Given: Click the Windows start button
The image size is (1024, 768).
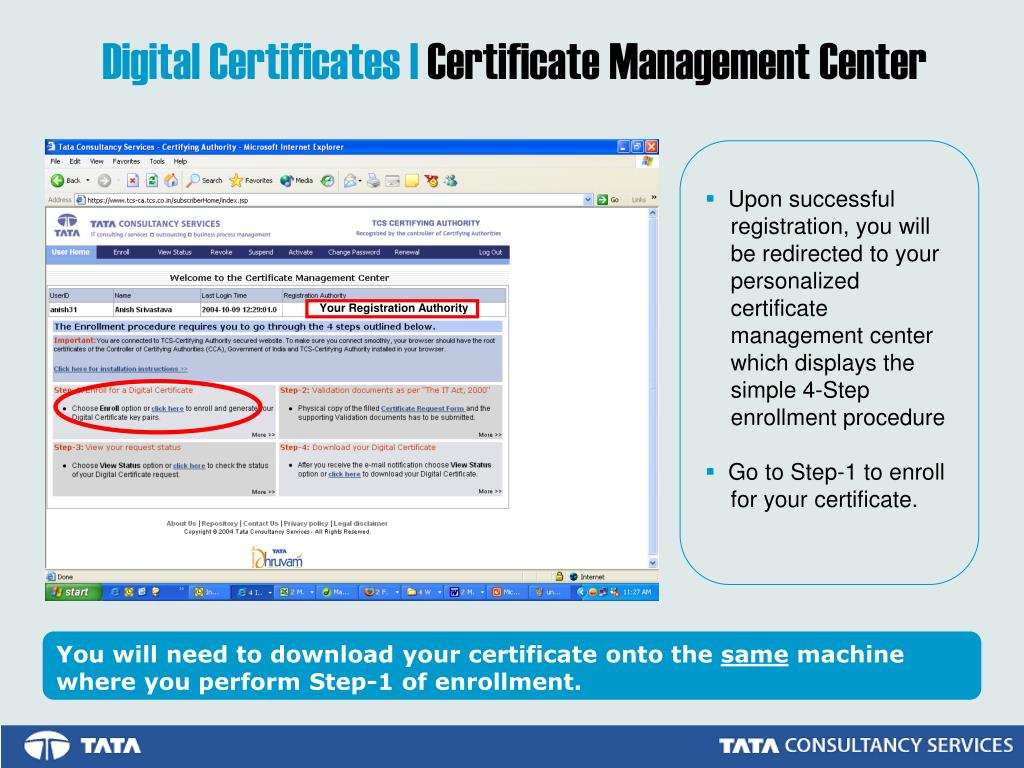Looking at the screenshot, I should pyautogui.click(x=72, y=592).
